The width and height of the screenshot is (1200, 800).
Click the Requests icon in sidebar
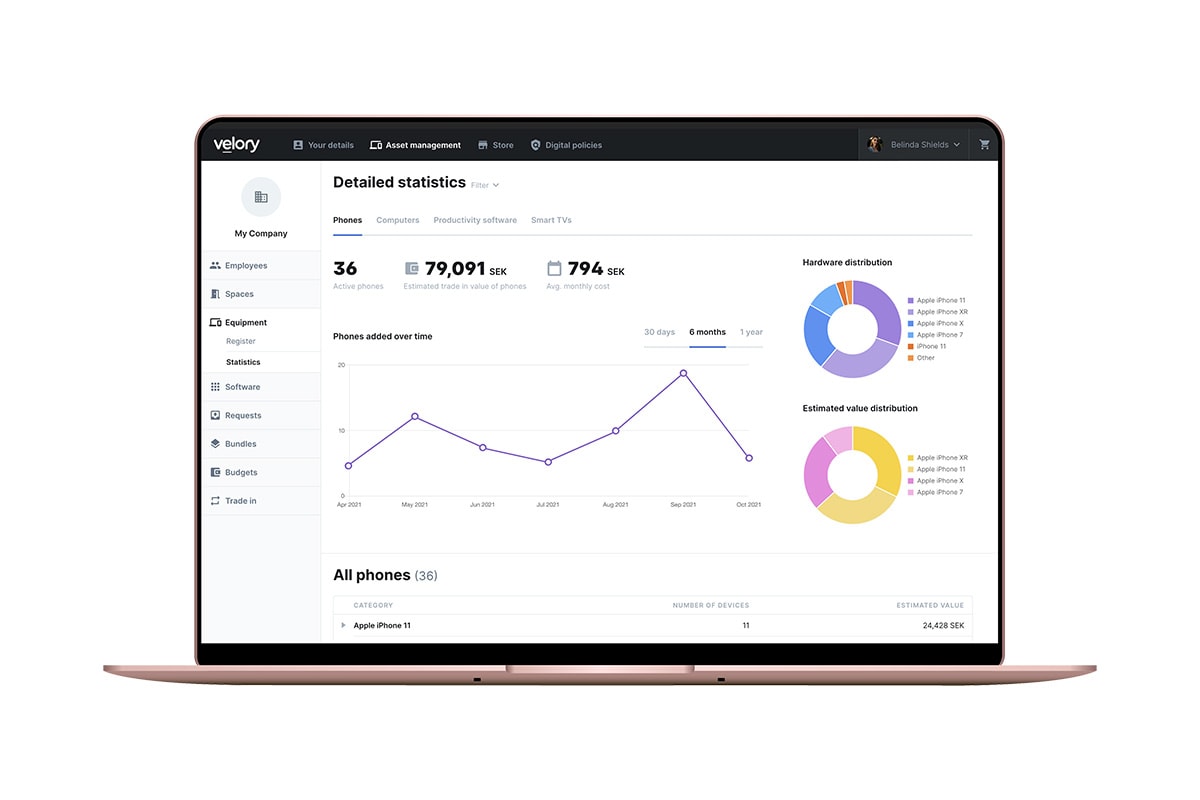(x=215, y=415)
